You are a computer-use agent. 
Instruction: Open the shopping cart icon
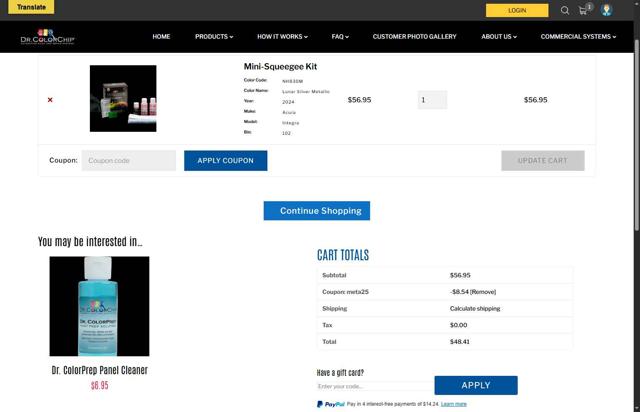tap(583, 11)
